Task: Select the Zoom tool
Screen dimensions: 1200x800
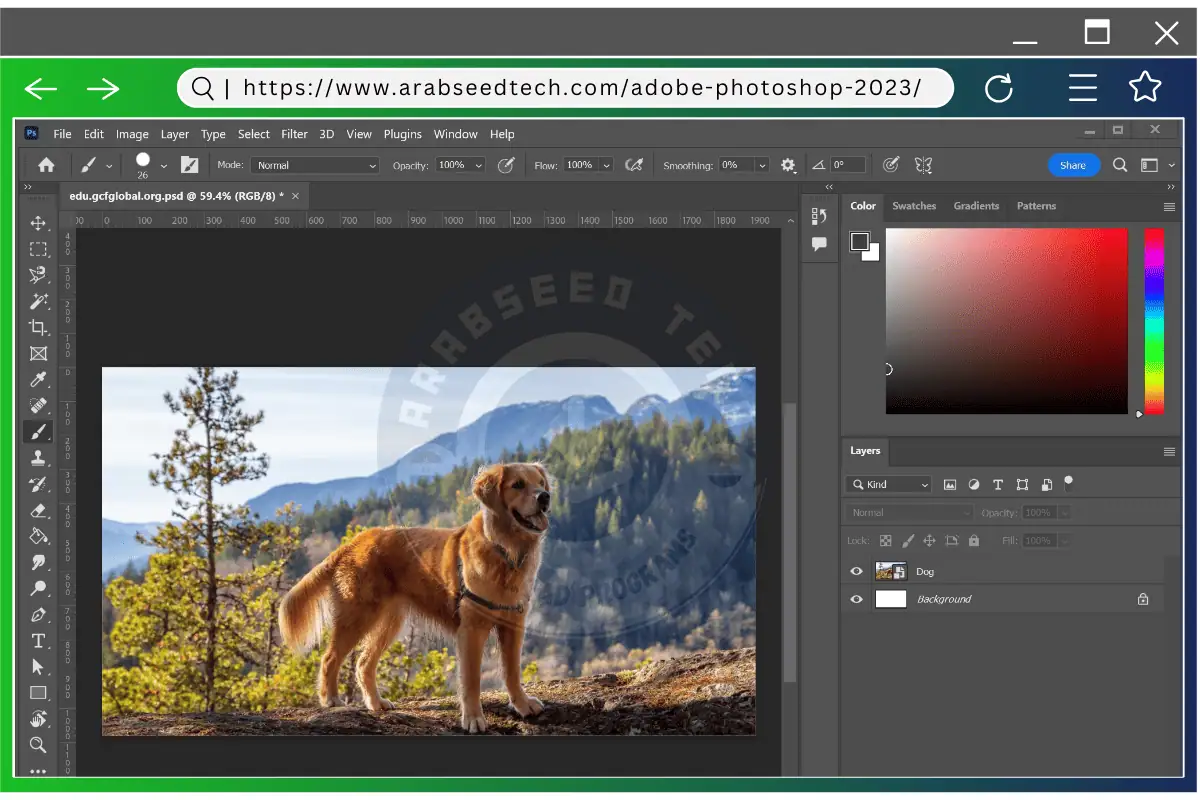Action: (x=38, y=745)
